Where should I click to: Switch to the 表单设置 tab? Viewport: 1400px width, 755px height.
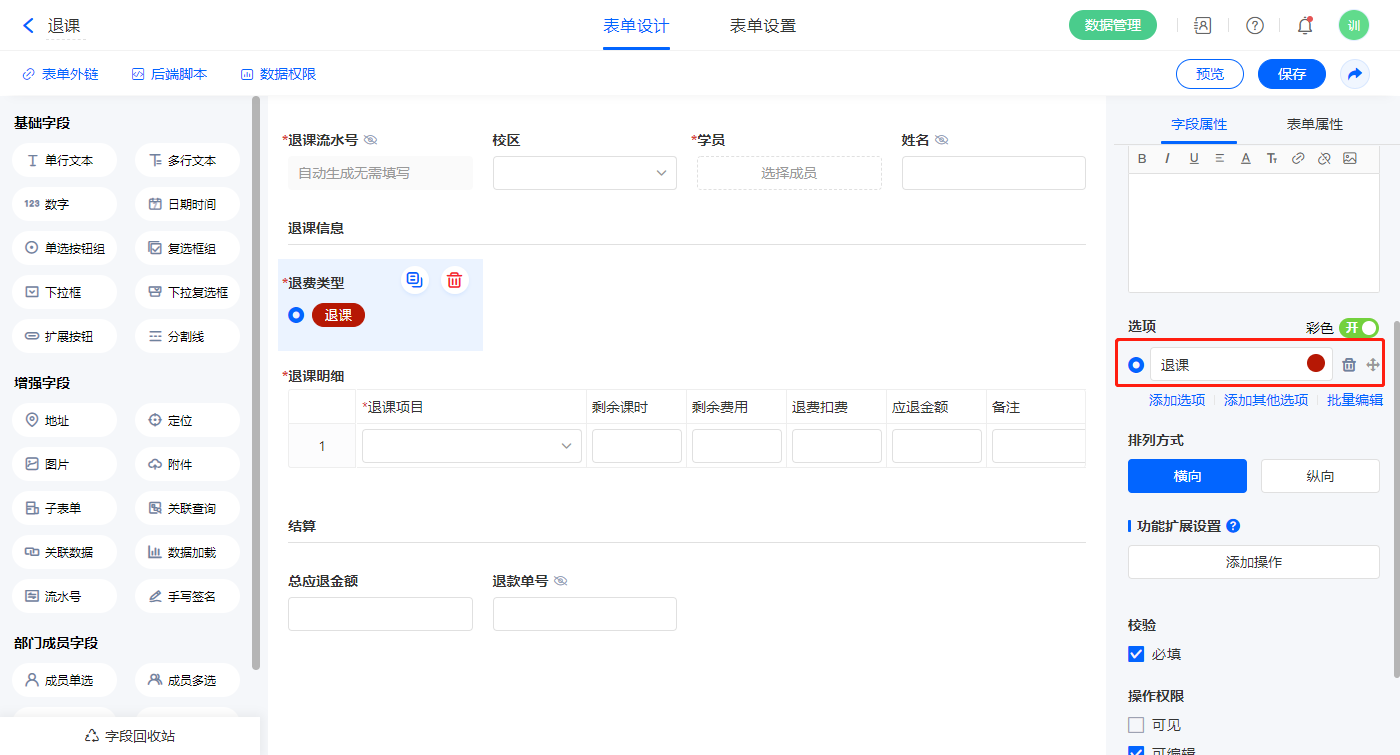pos(763,26)
